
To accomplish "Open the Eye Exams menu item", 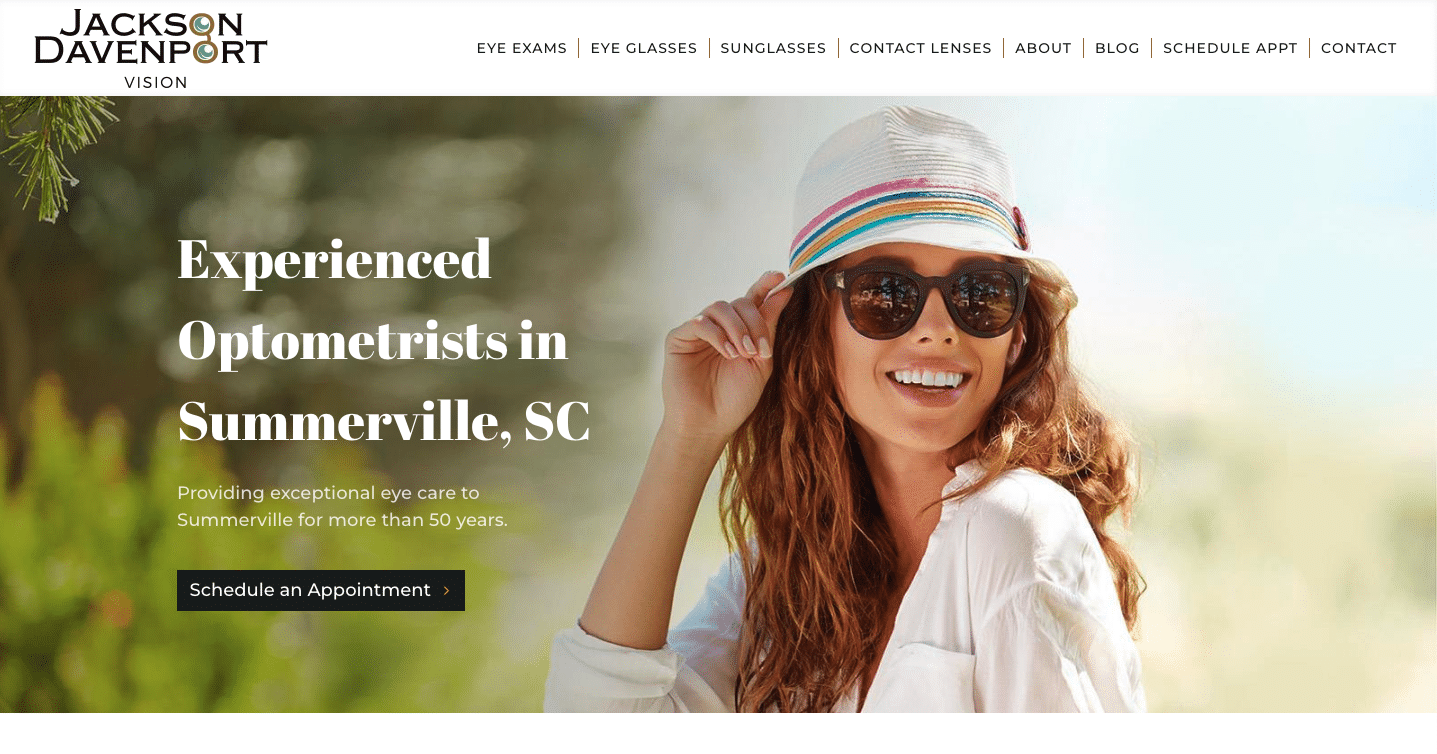I will (521, 48).
